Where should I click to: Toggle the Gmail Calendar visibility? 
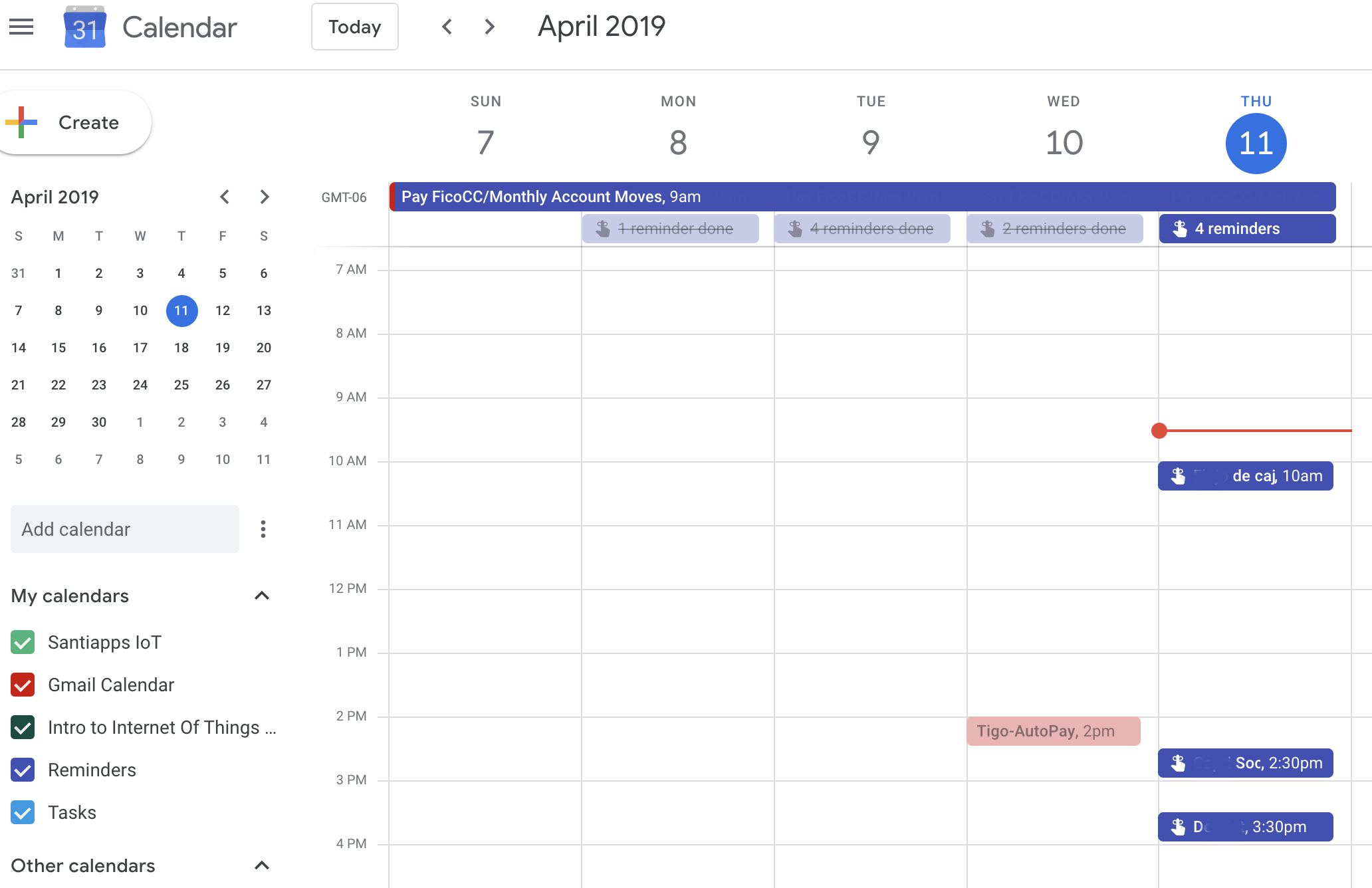(x=23, y=685)
